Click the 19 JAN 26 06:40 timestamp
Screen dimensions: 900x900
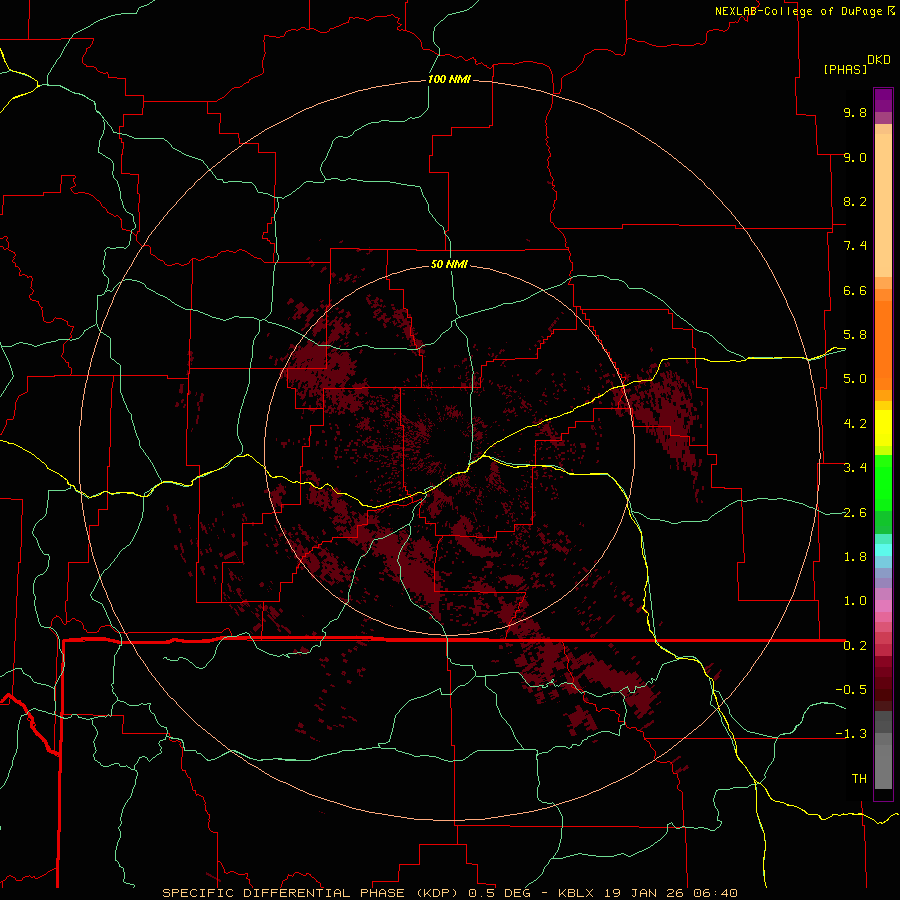669,893
